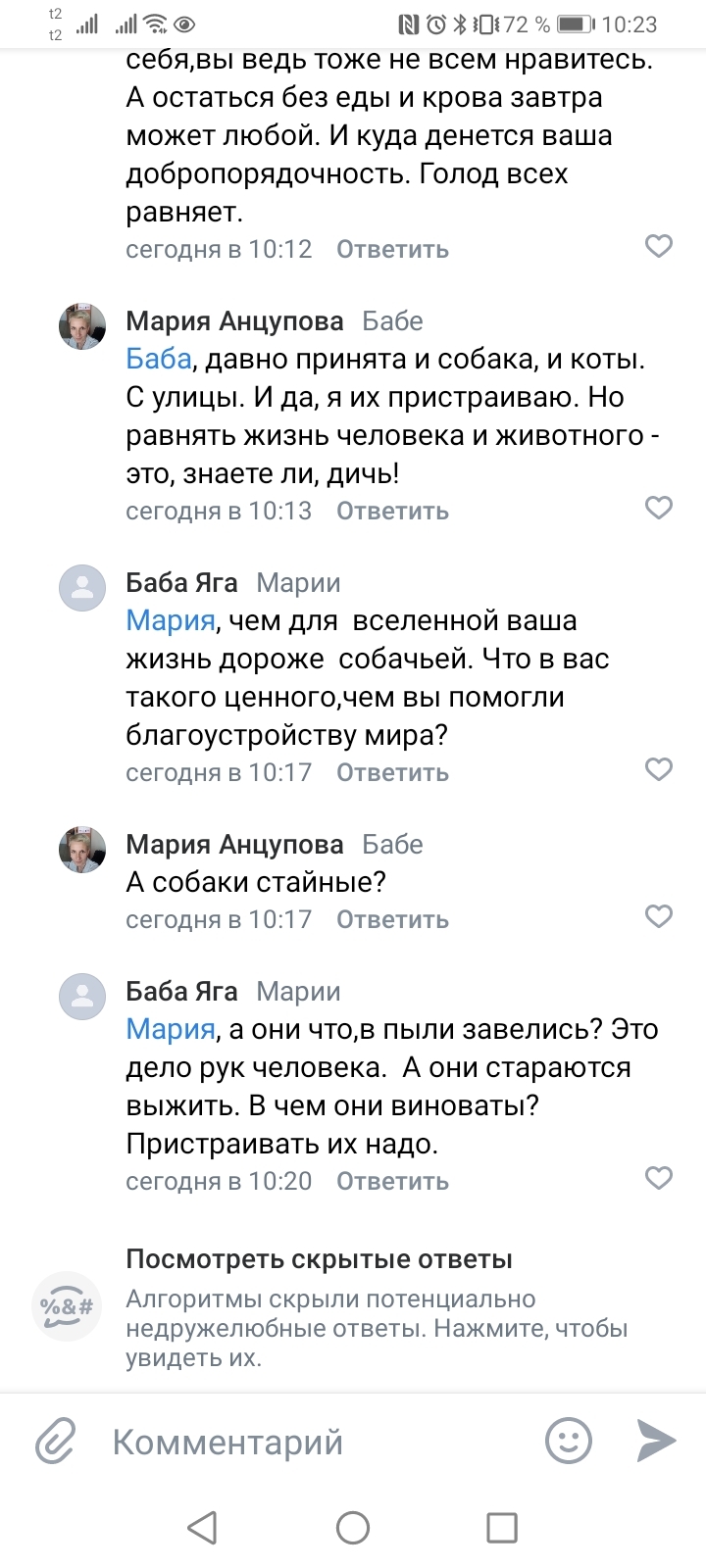Tap the paperclip attachment icon

click(55, 1442)
